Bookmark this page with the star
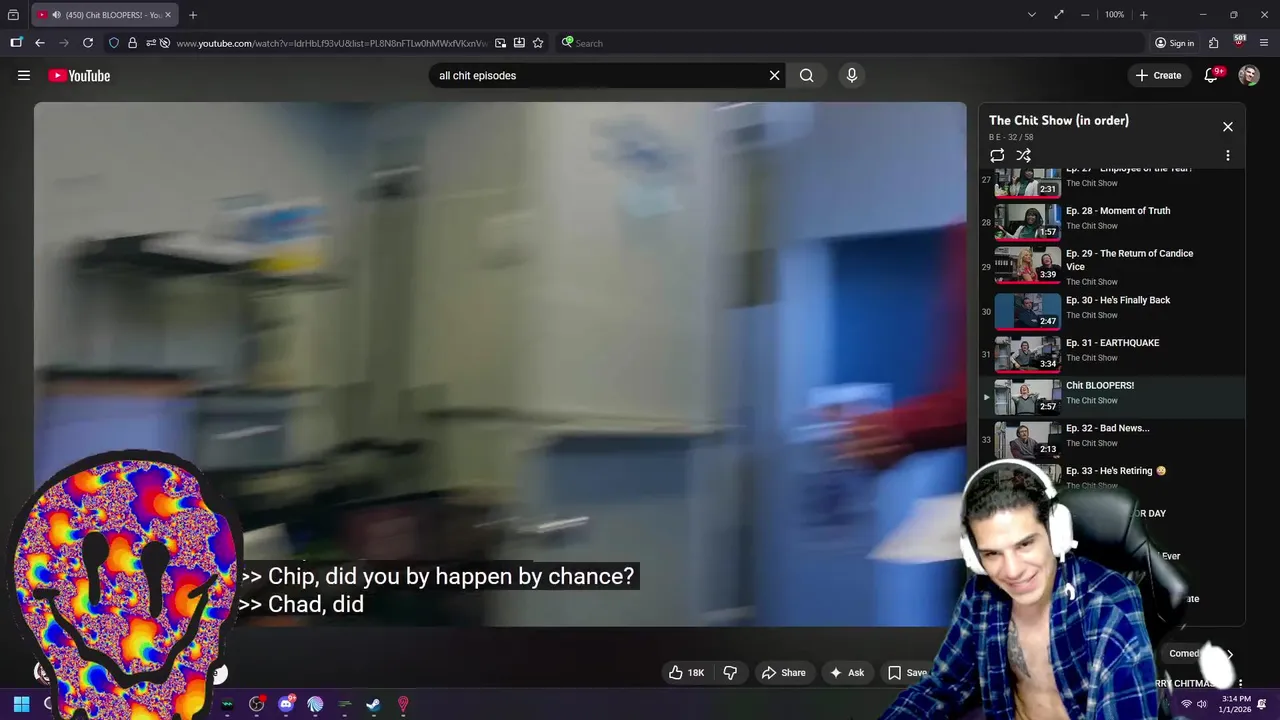 click(538, 43)
